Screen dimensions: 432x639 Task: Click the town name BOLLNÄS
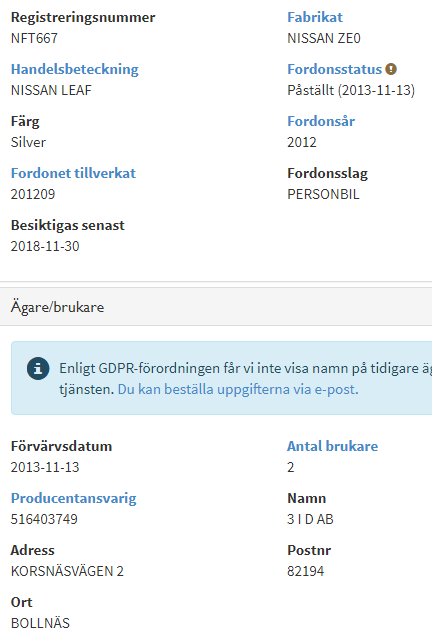point(40,623)
